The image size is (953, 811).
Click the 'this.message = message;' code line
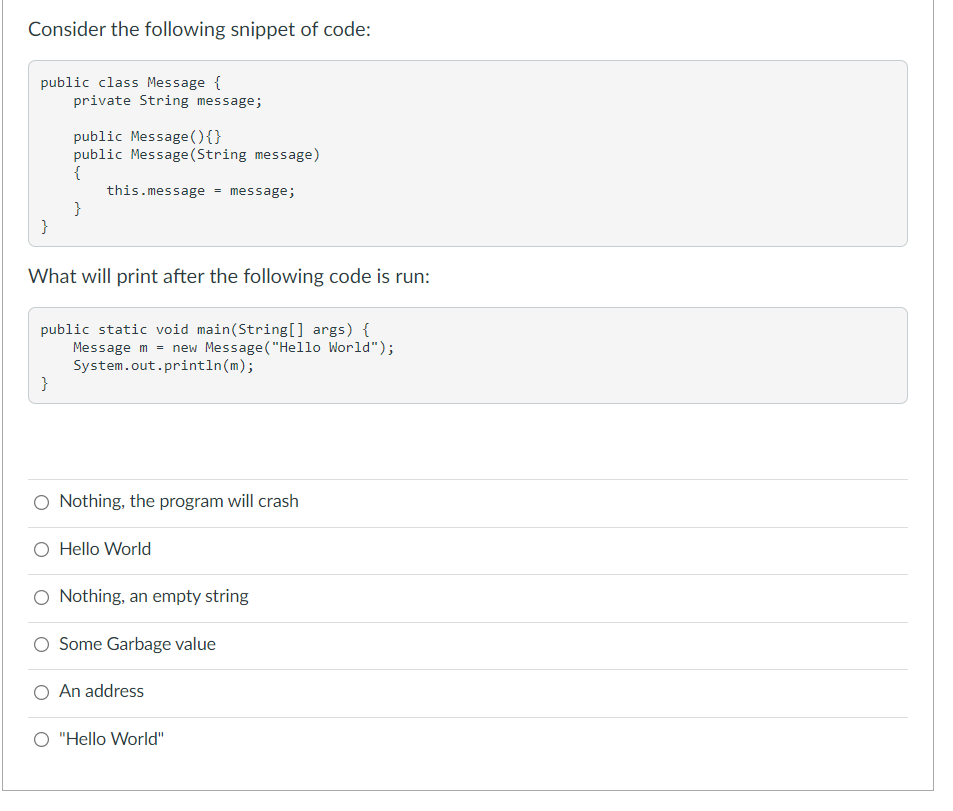click(x=201, y=191)
